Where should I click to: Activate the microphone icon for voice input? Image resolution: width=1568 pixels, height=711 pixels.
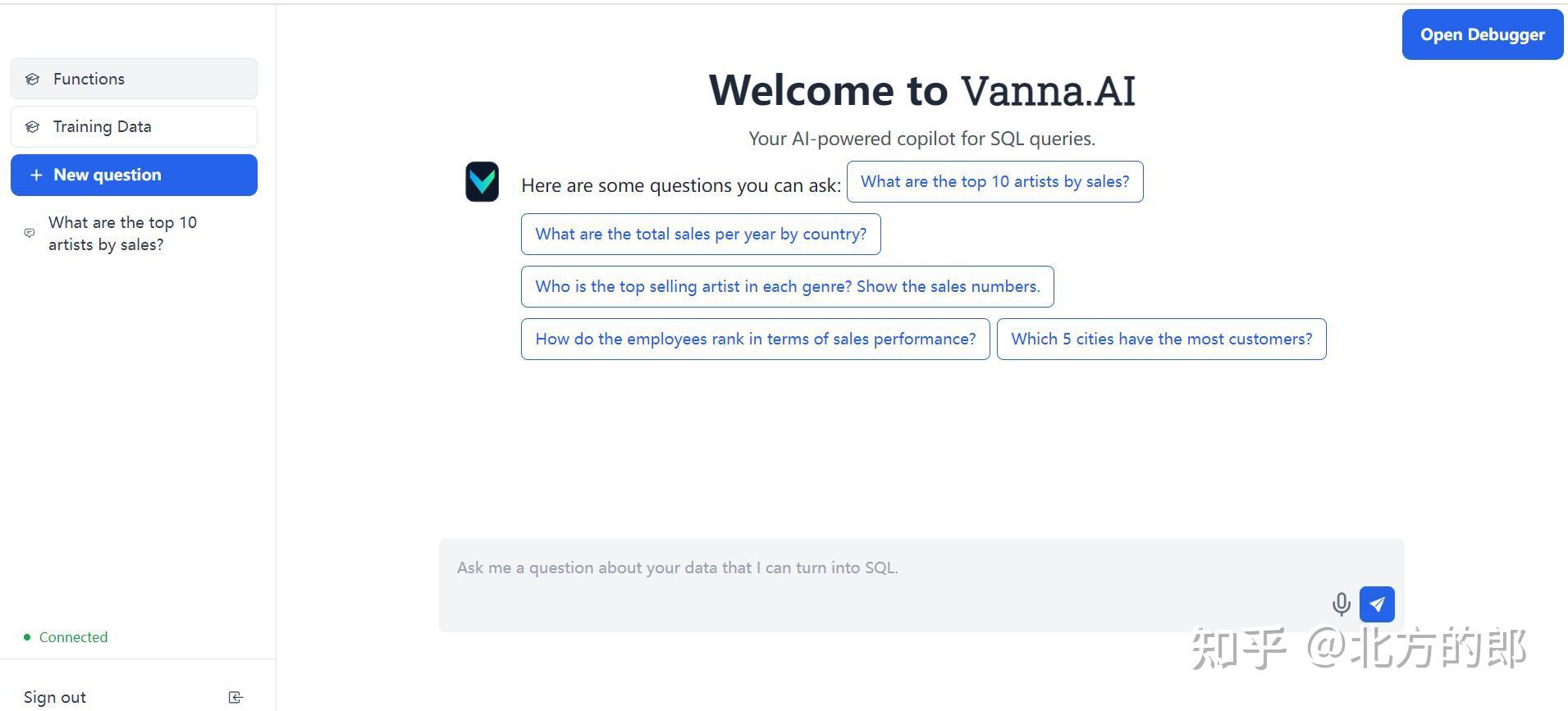(x=1341, y=604)
